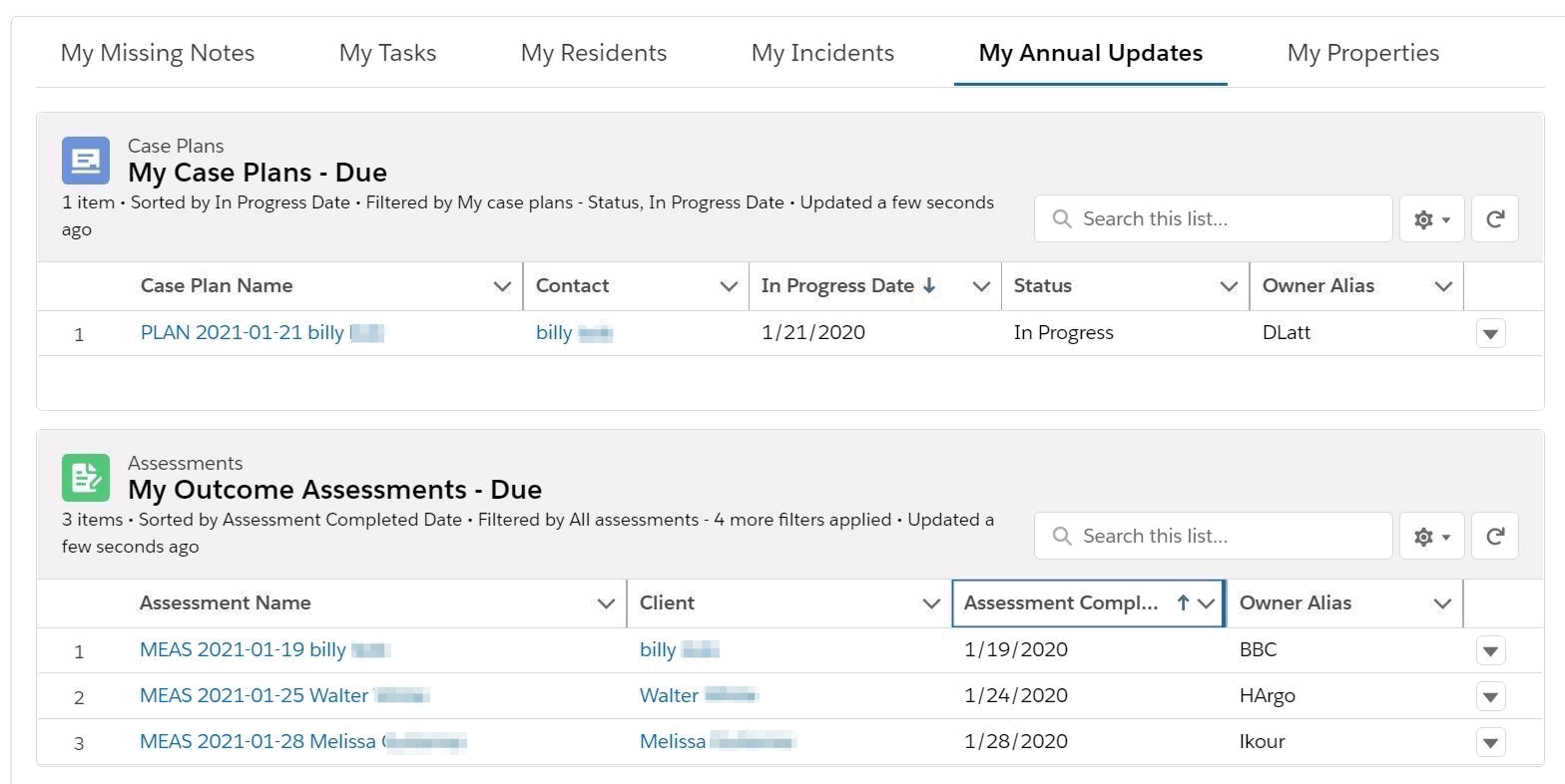Image resolution: width=1565 pixels, height=784 pixels.
Task: Open row actions for PLAN 2021-01-21 billy
Action: click(1490, 334)
